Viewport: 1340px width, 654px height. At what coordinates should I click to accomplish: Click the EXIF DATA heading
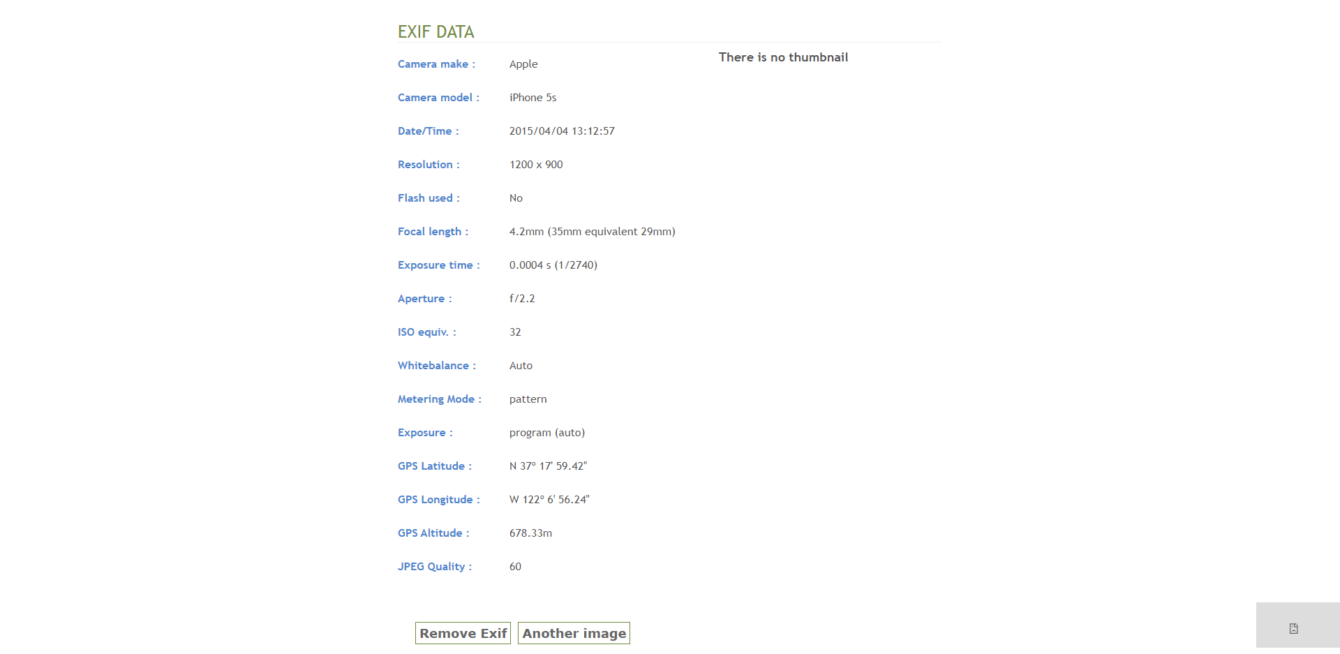435,31
